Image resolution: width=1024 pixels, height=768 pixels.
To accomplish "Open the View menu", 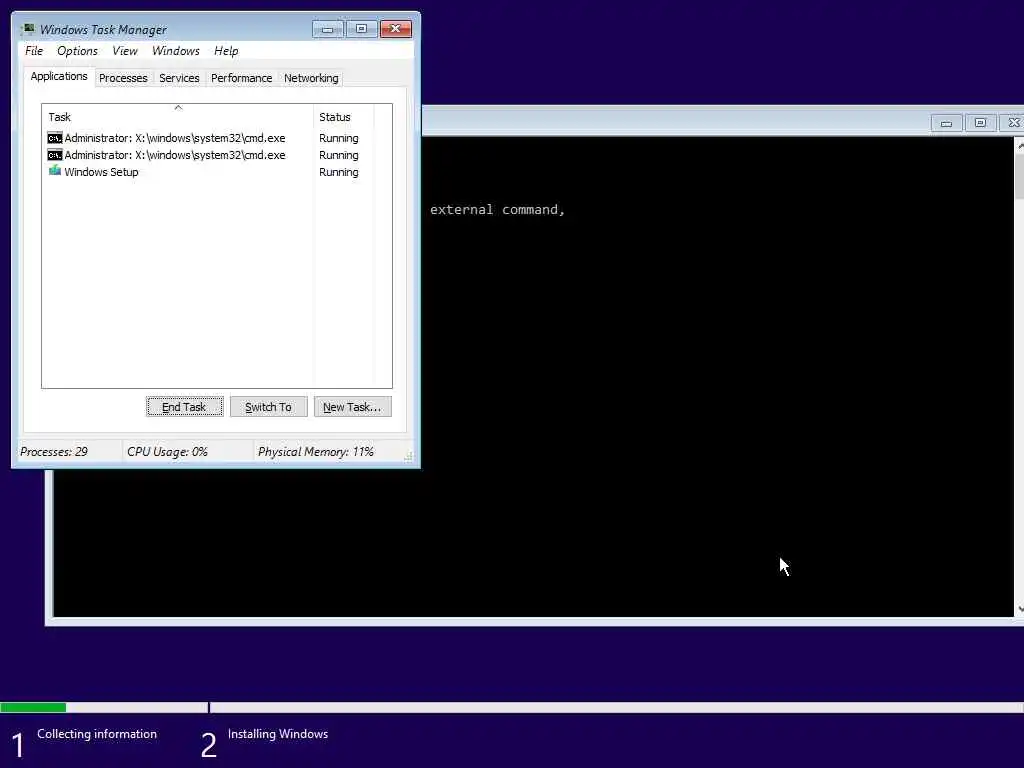I will [x=125, y=51].
